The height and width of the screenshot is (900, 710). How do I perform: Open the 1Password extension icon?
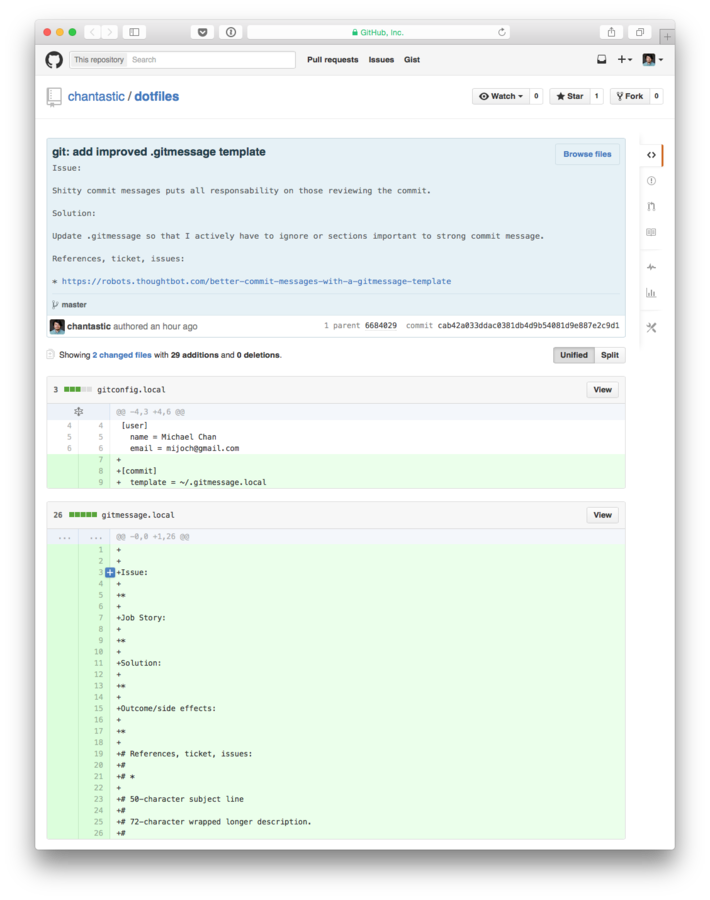pyautogui.click(x=231, y=32)
